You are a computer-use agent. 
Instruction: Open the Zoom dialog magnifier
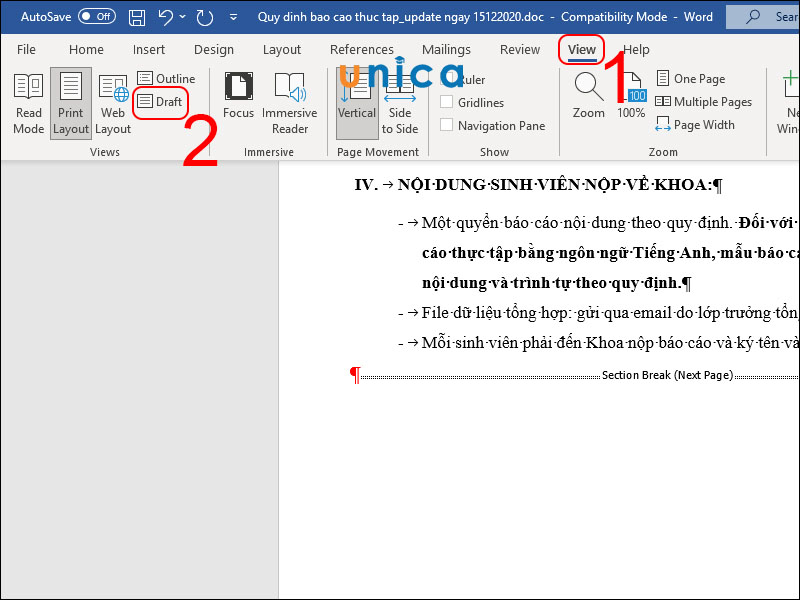[x=588, y=96]
